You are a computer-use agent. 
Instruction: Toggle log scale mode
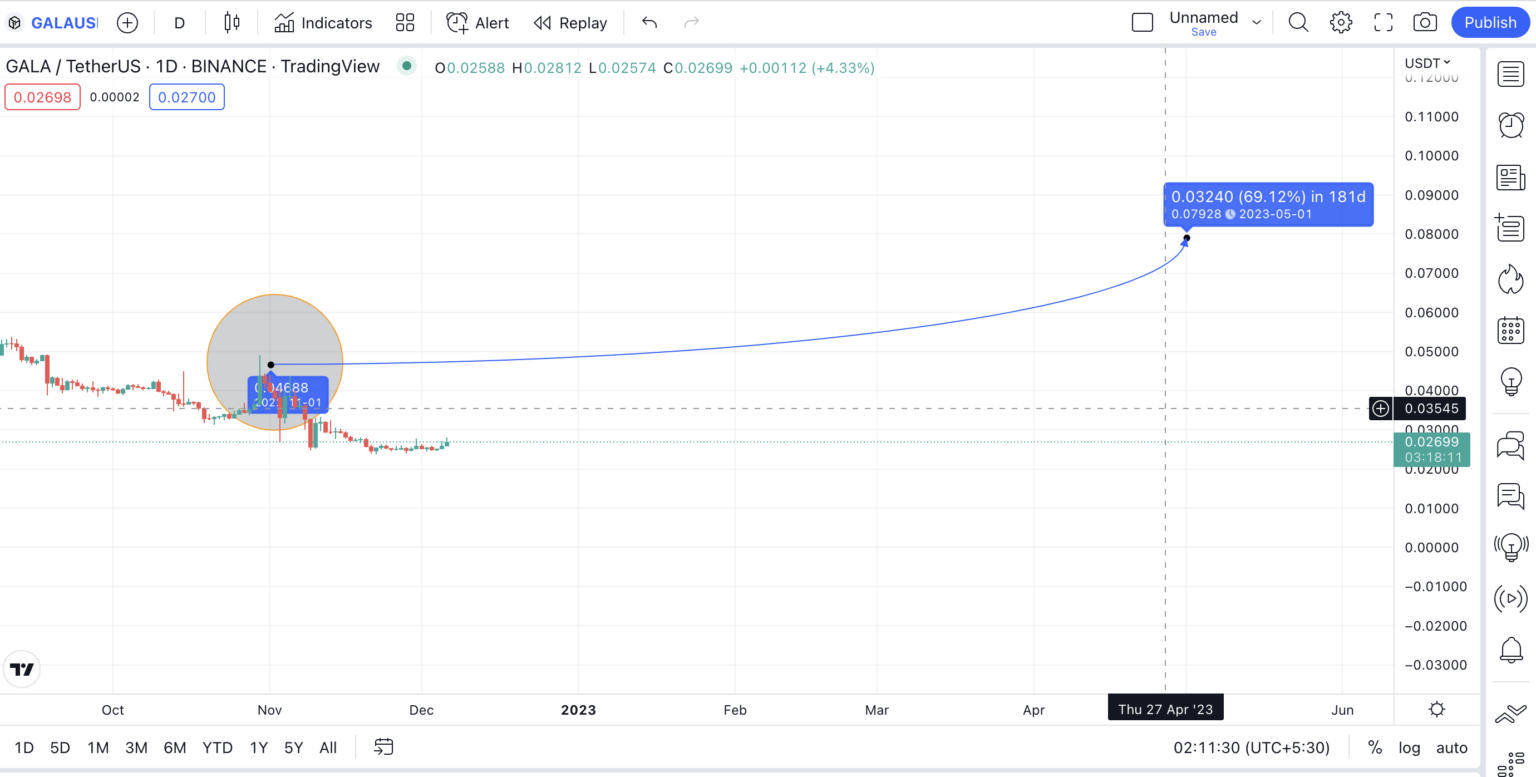[1408, 747]
